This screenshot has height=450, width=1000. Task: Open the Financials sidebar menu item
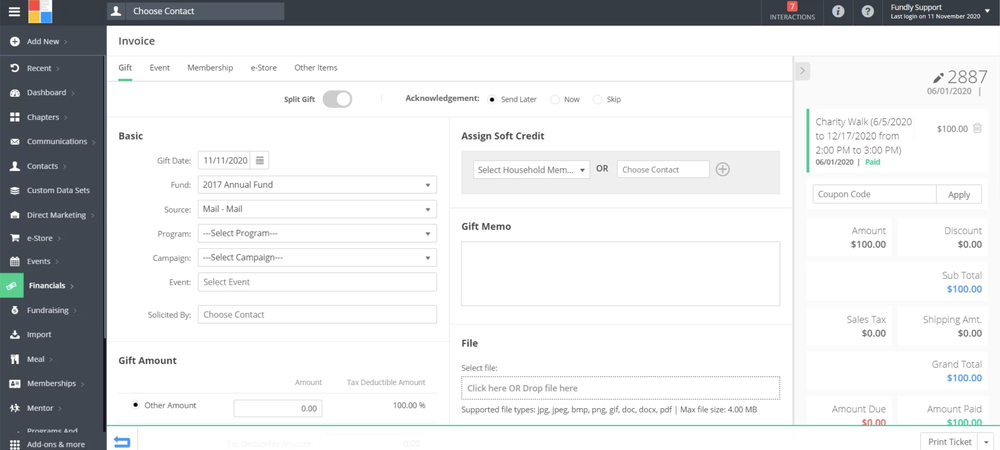pyautogui.click(x=53, y=286)
